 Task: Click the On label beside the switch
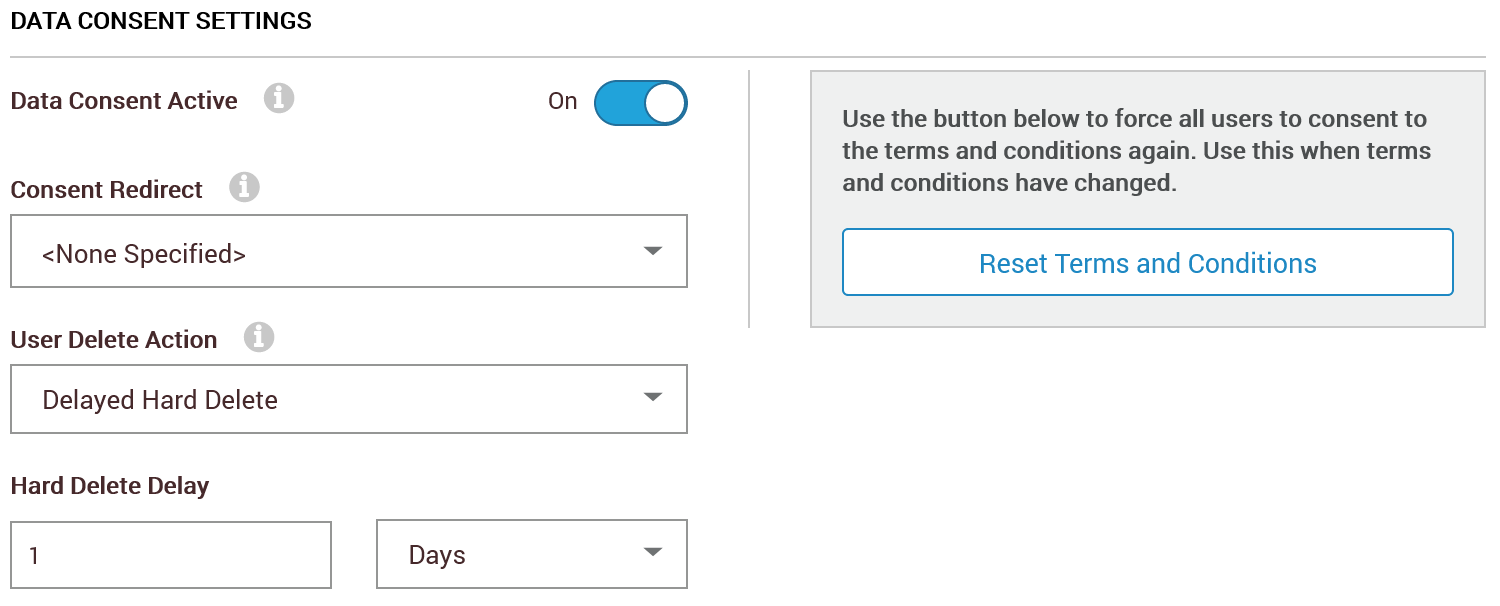point(563,101)
